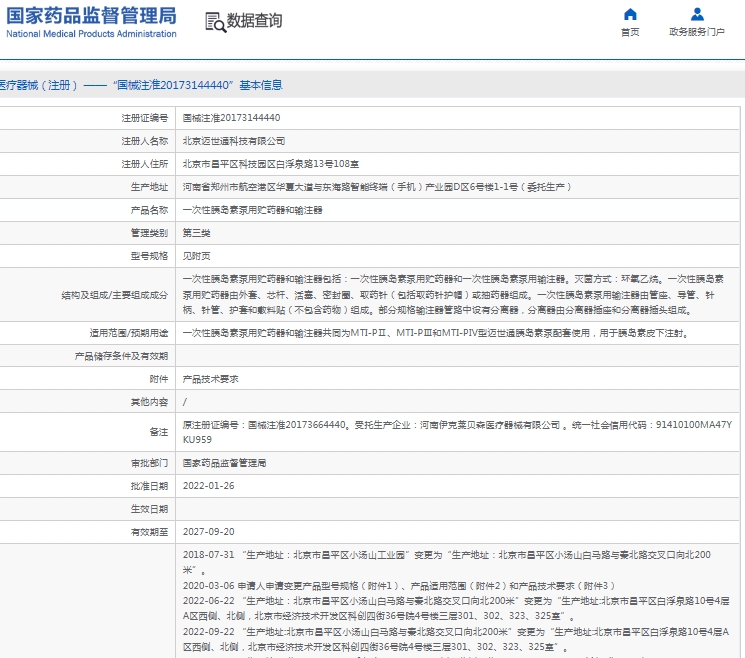Click the 注册人名称 row label

pyautogui.click(x=144, y=141)
